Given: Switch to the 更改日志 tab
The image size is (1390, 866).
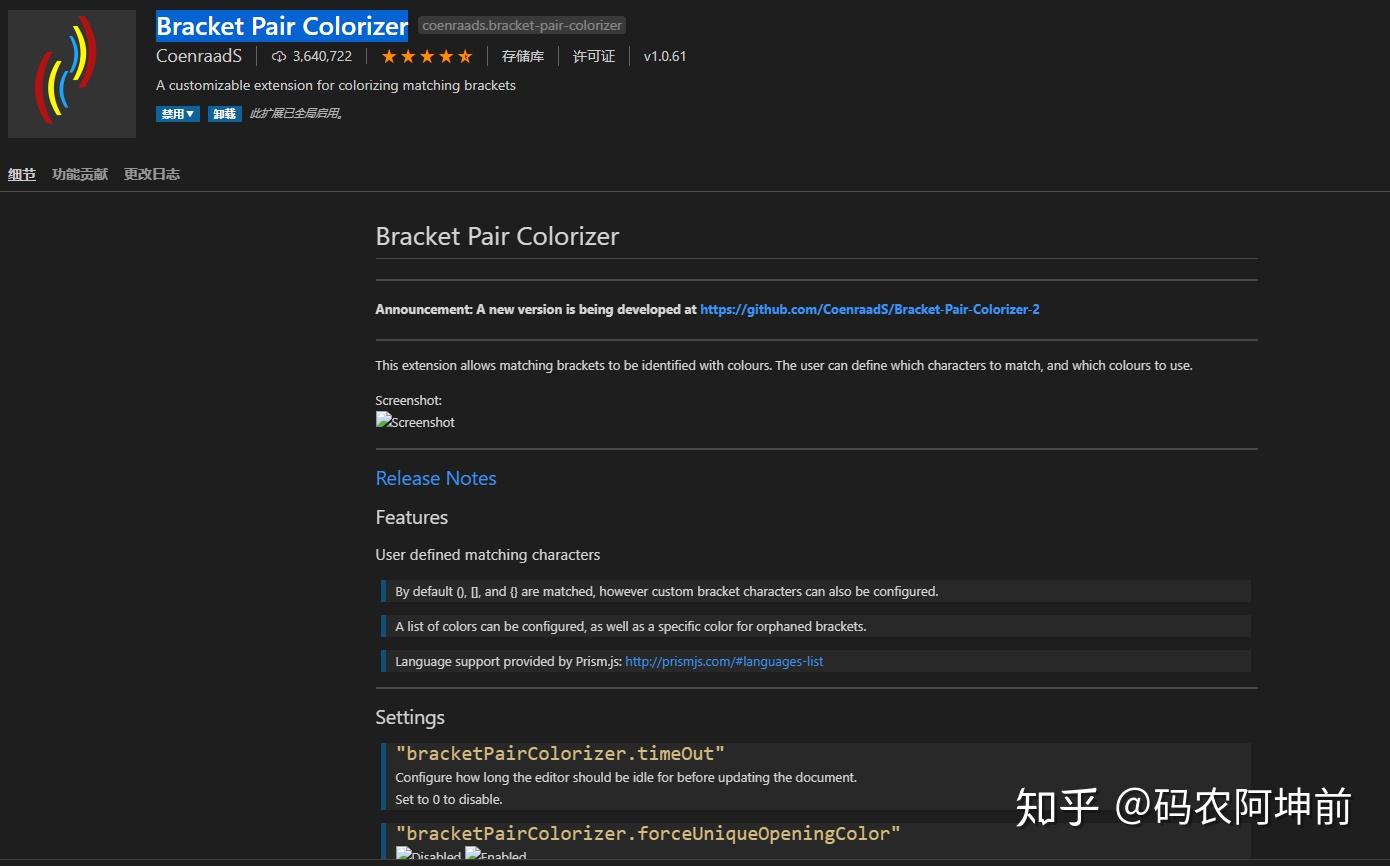Looking at the screenshot, I should click(151, 173).
